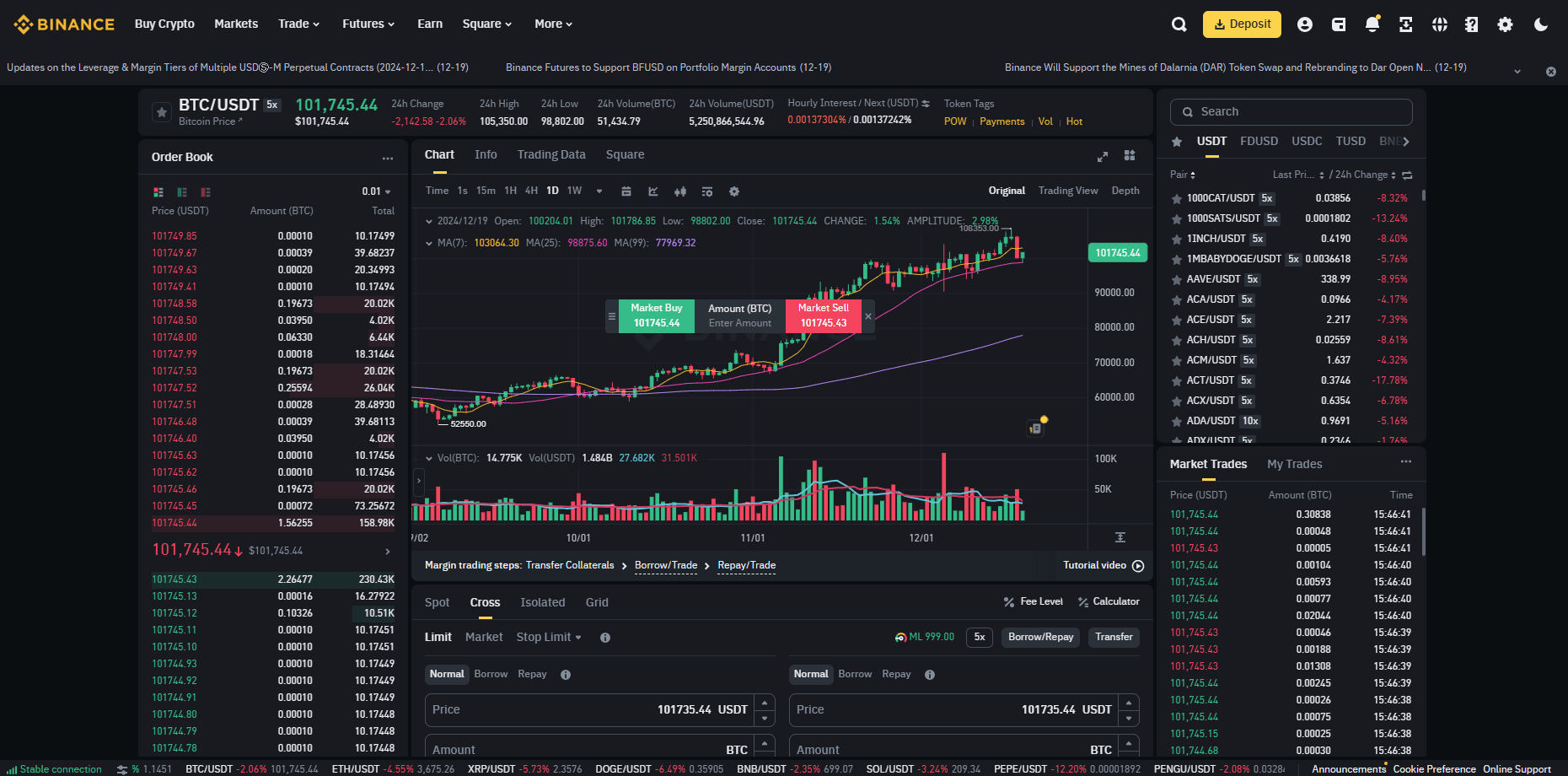
Task: Click the Transfer button
Action: [1114, 637]
